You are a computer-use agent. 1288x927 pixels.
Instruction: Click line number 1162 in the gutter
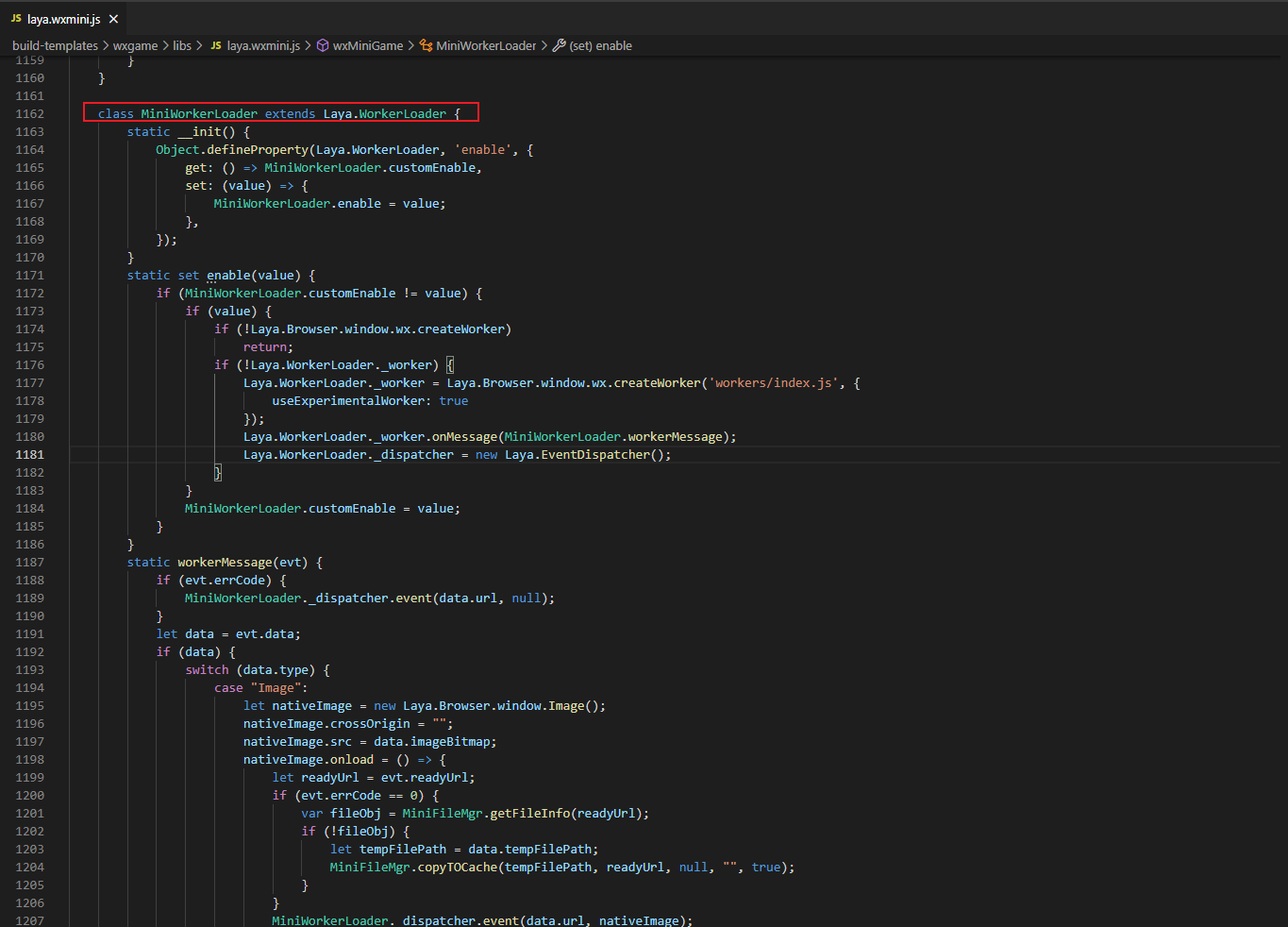coord(29,113)
